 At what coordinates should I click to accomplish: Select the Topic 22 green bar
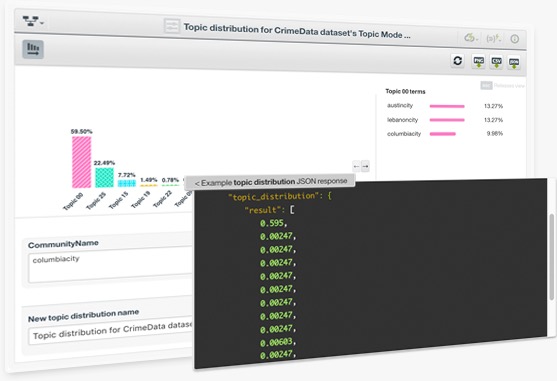pos(171,185)
